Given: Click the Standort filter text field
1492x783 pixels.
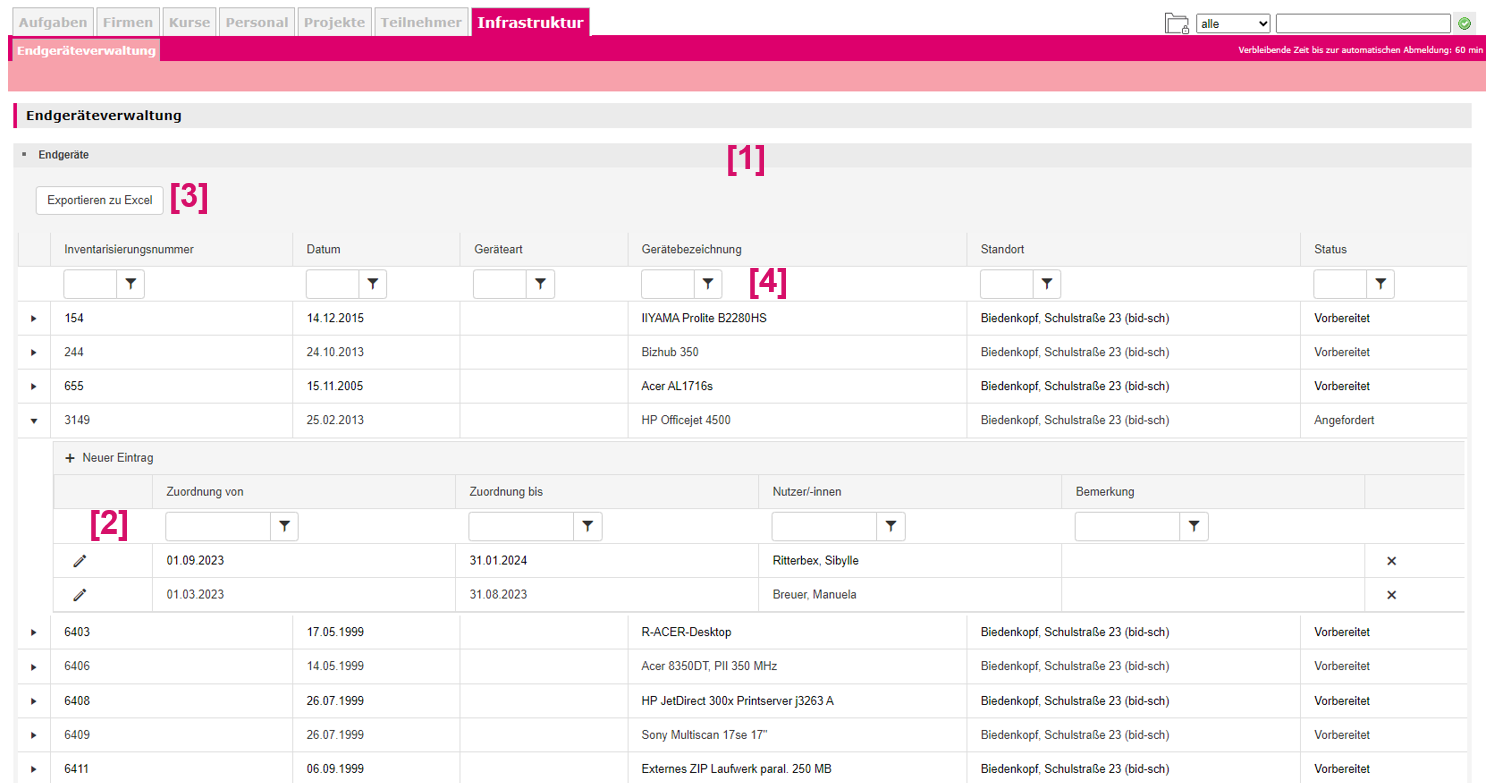Looking at the screenshot, I should click(x=1005, y=285).
